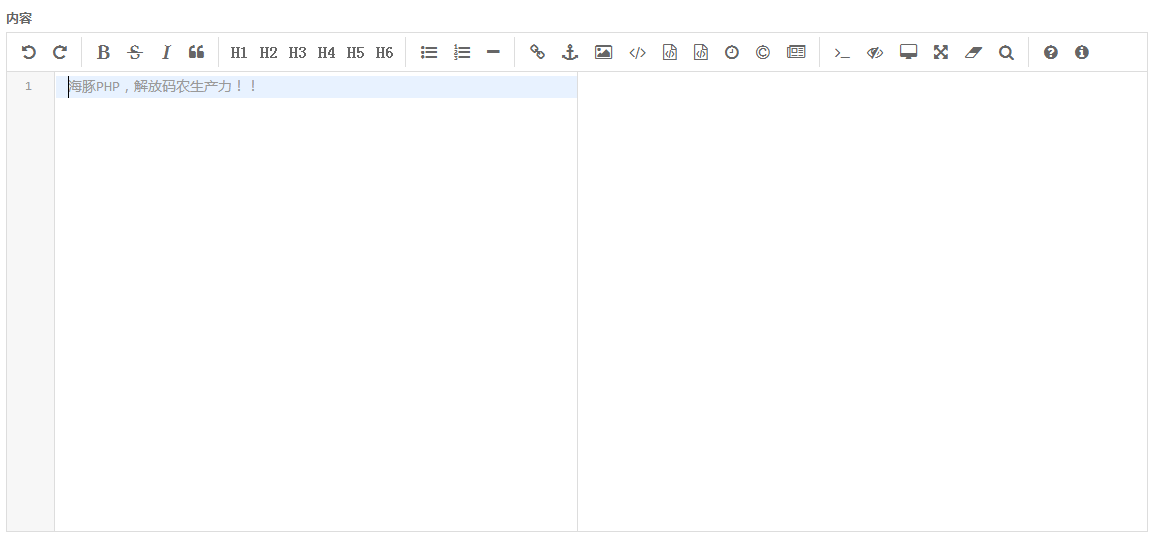This screenshot has width=1163, height=549.
Task: Insert an ordered numbered list
Action: tap(462, 52)
